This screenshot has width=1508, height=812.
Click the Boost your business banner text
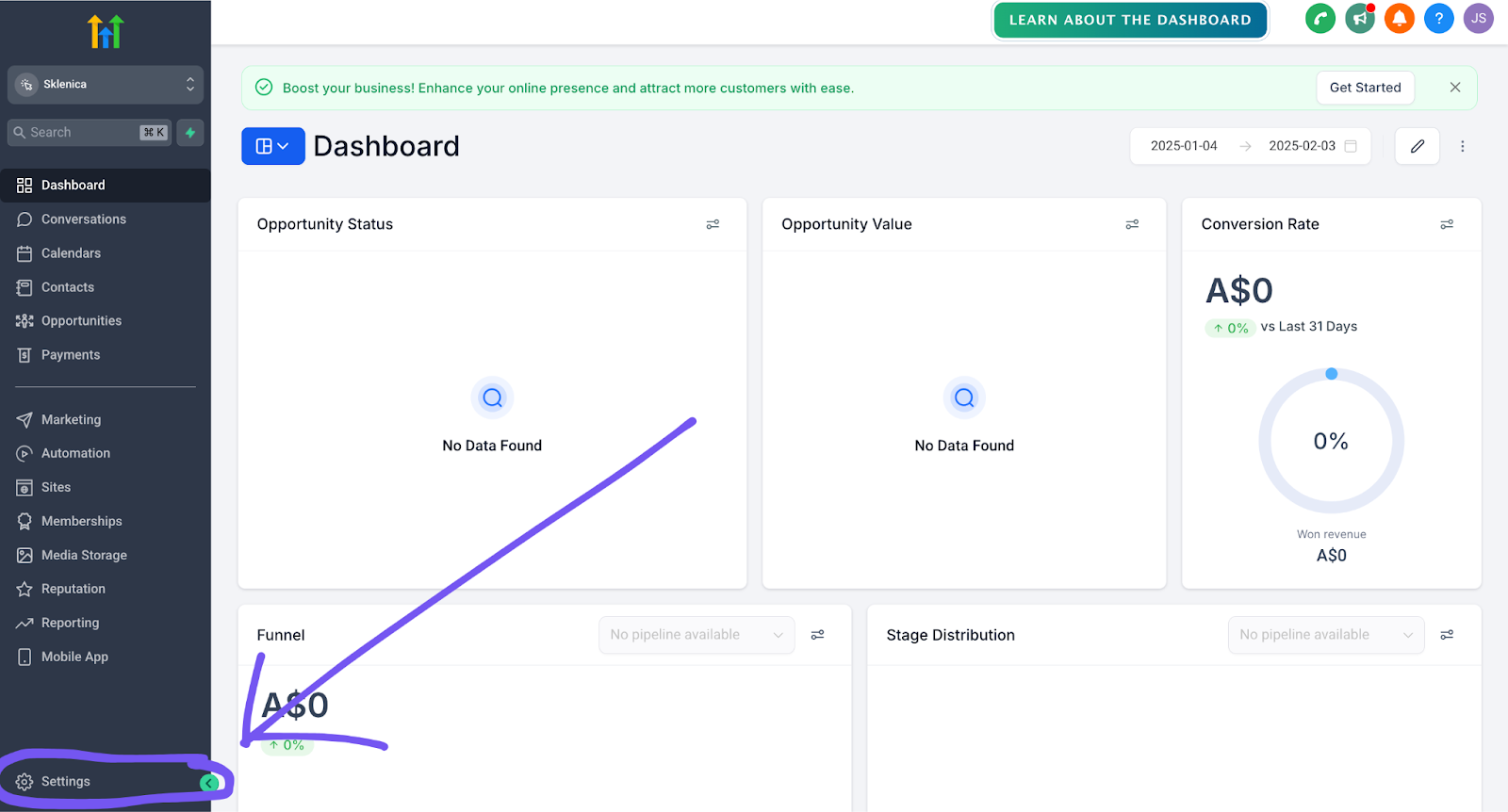[568, 89]
